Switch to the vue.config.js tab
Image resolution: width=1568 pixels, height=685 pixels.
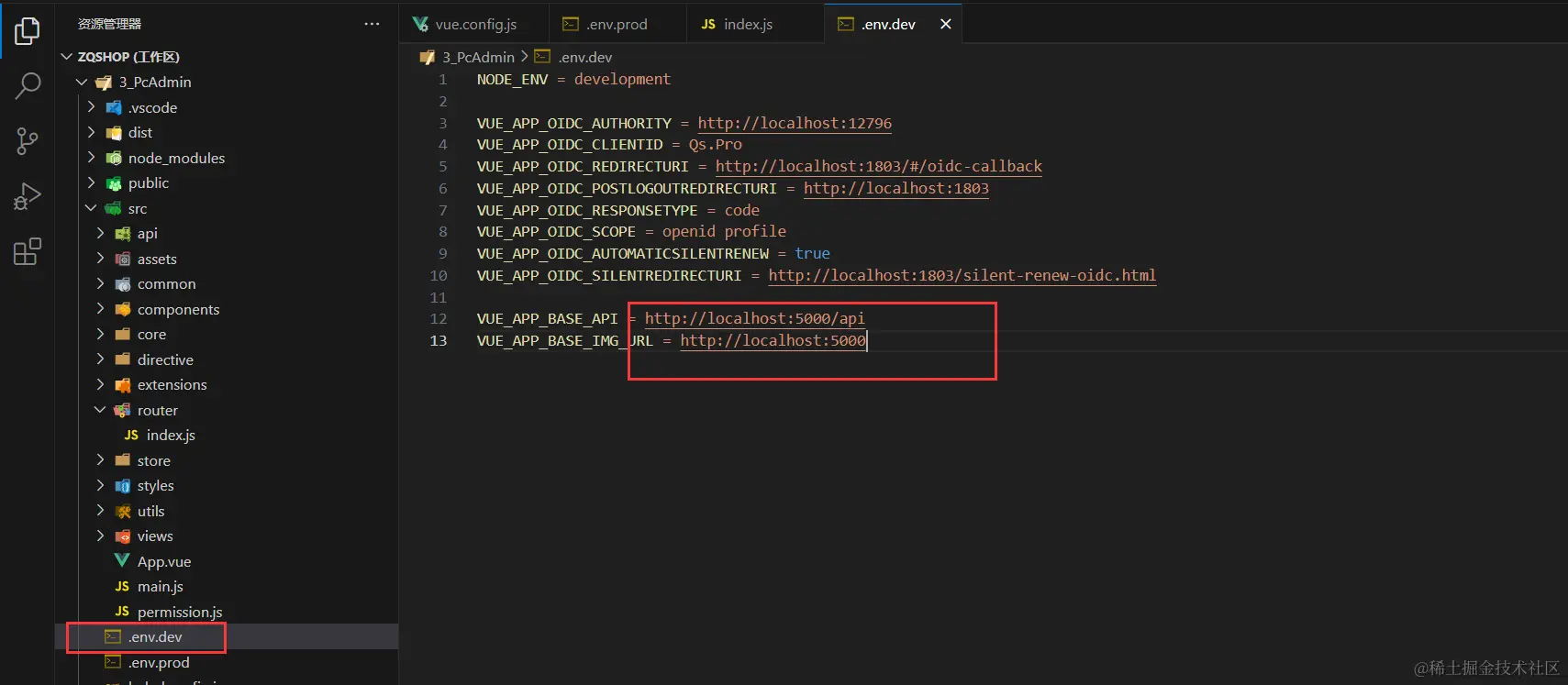(473, 24)
